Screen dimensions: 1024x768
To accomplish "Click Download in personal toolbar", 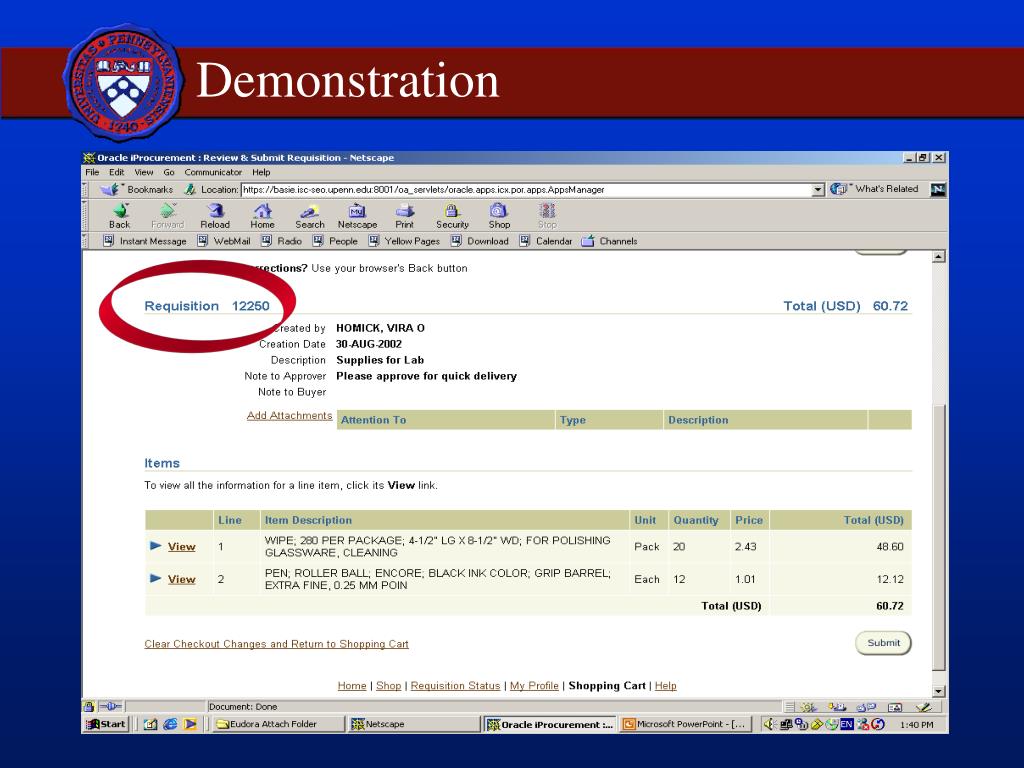I will pos(480,241).
